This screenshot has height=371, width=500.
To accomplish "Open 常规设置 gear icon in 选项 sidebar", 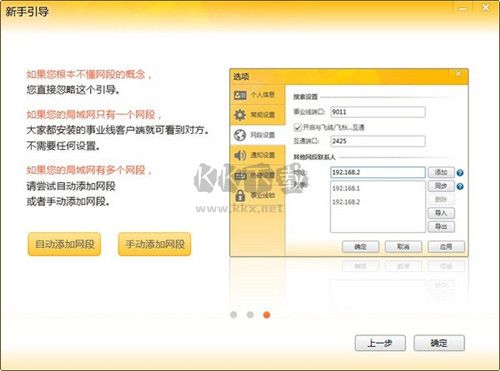I will [x=240, y=115].
